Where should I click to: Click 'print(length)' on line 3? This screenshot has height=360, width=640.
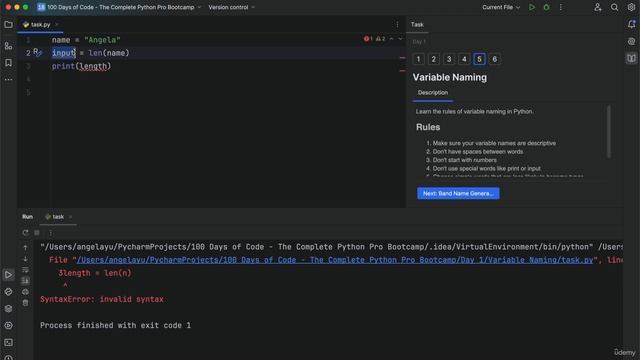[x=81, y=66]
